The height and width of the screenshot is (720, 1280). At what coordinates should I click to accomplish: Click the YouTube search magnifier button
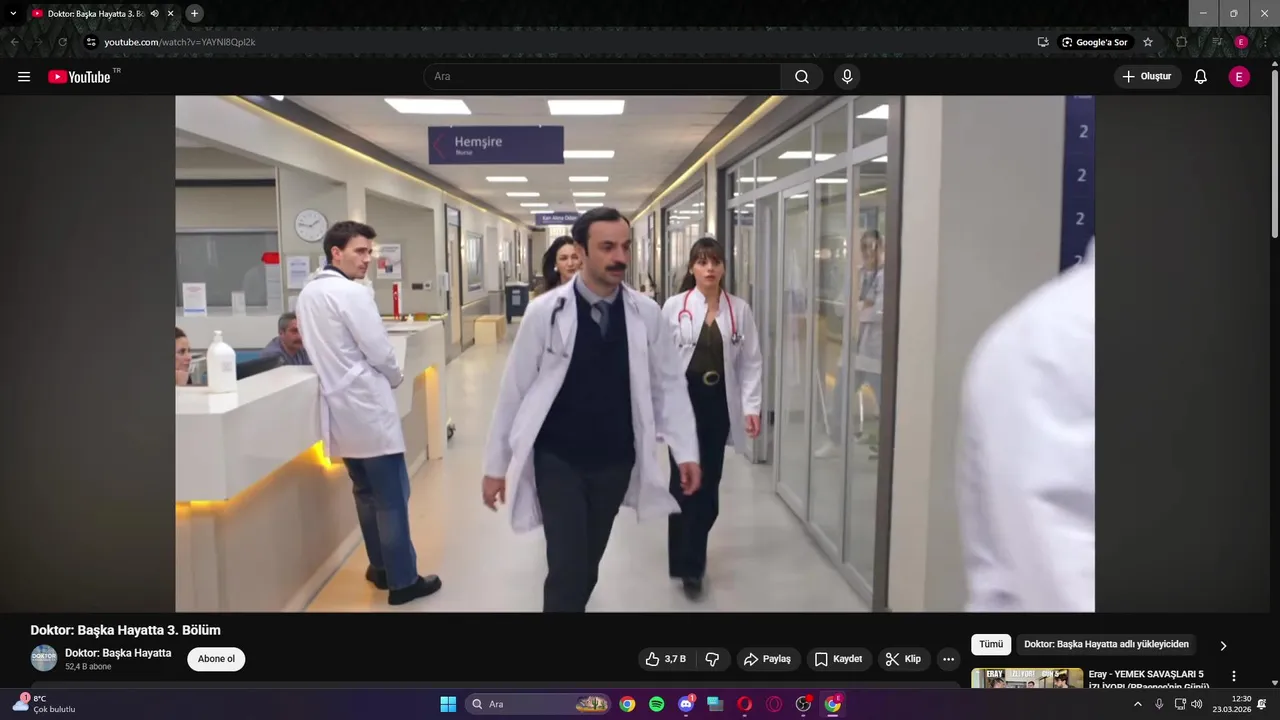point(802,77)
